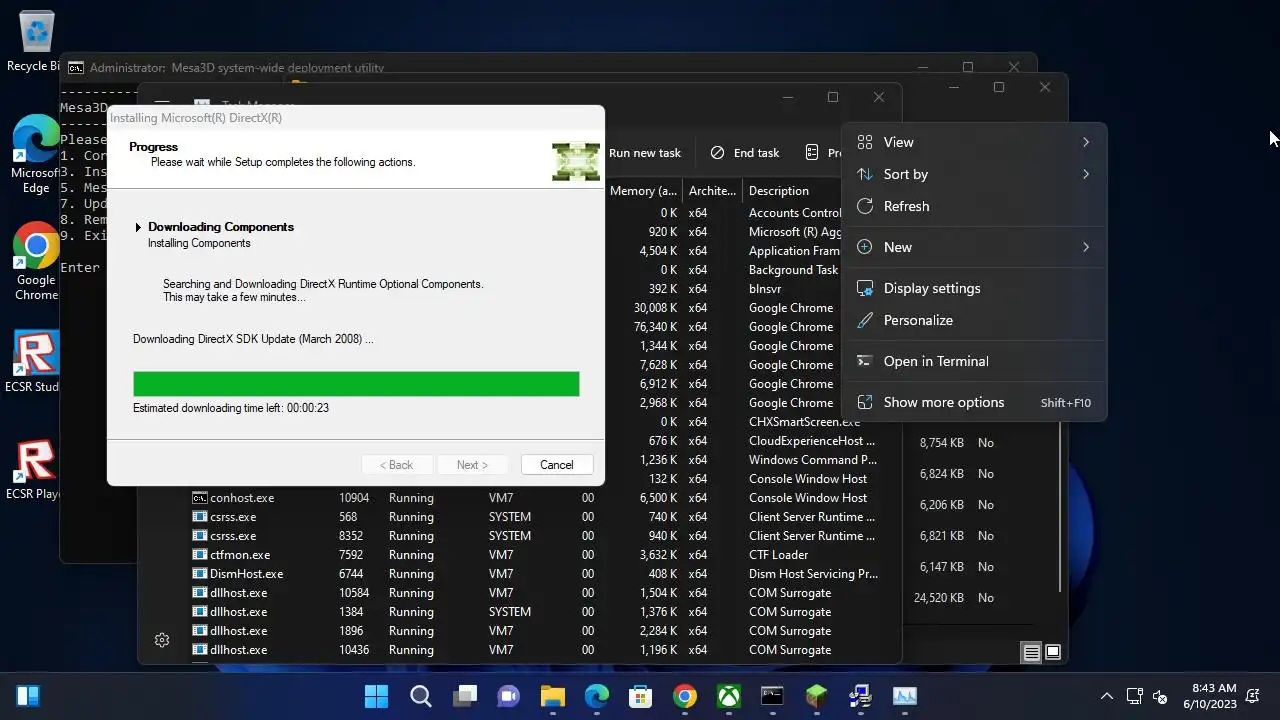Open the notification center bell icon

[1253, 696]
